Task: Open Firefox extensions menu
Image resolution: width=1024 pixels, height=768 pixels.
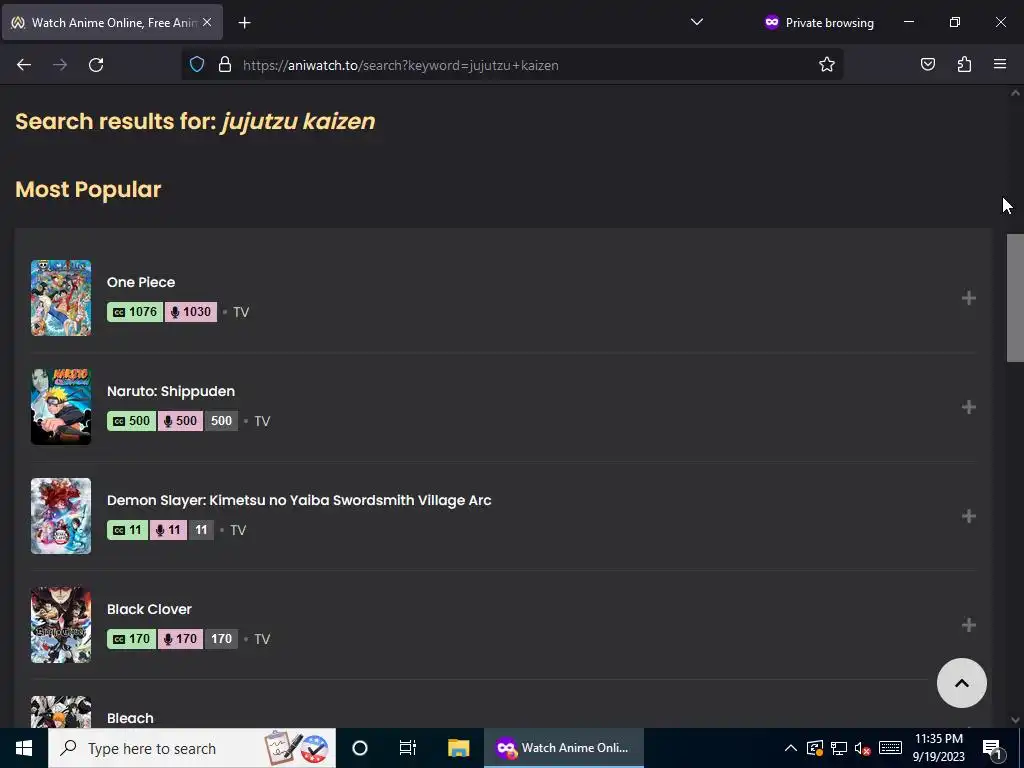Action: tap(964, 64)
